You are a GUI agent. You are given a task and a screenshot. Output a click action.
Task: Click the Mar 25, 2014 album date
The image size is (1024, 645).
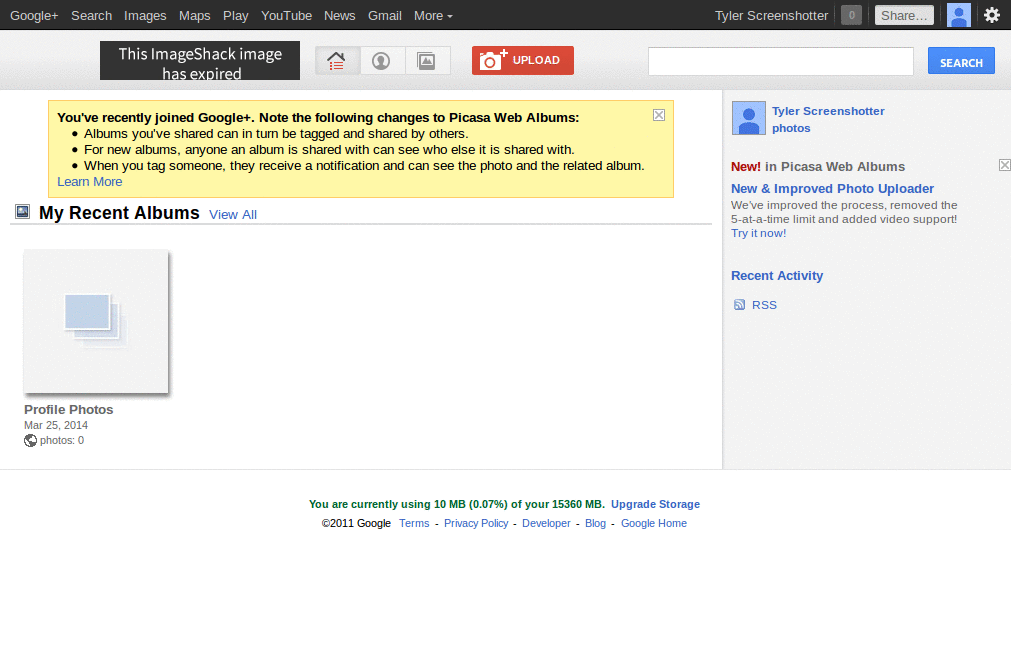(x=56, y=425)
